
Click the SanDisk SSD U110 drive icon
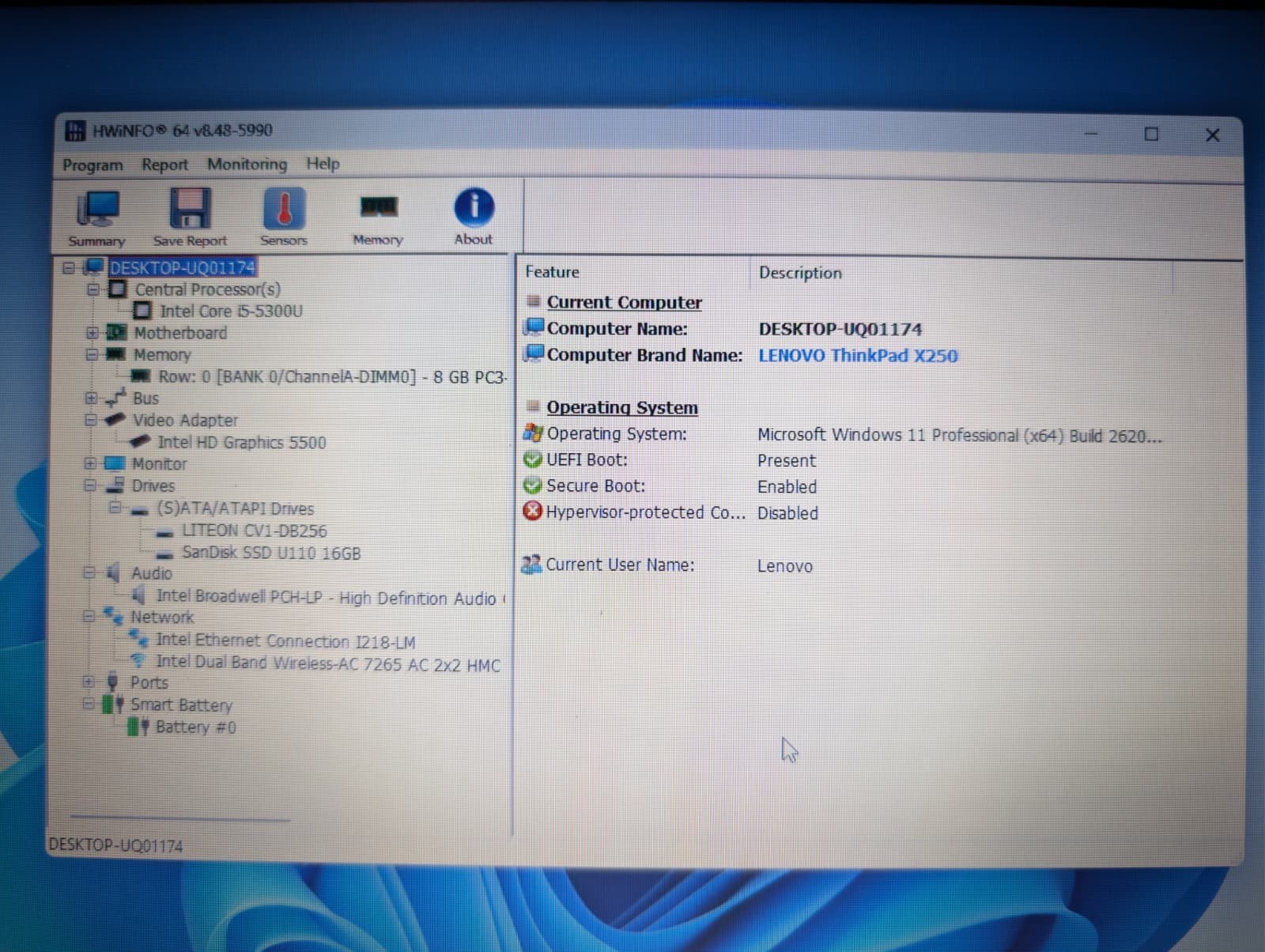(x=164, y=555)
